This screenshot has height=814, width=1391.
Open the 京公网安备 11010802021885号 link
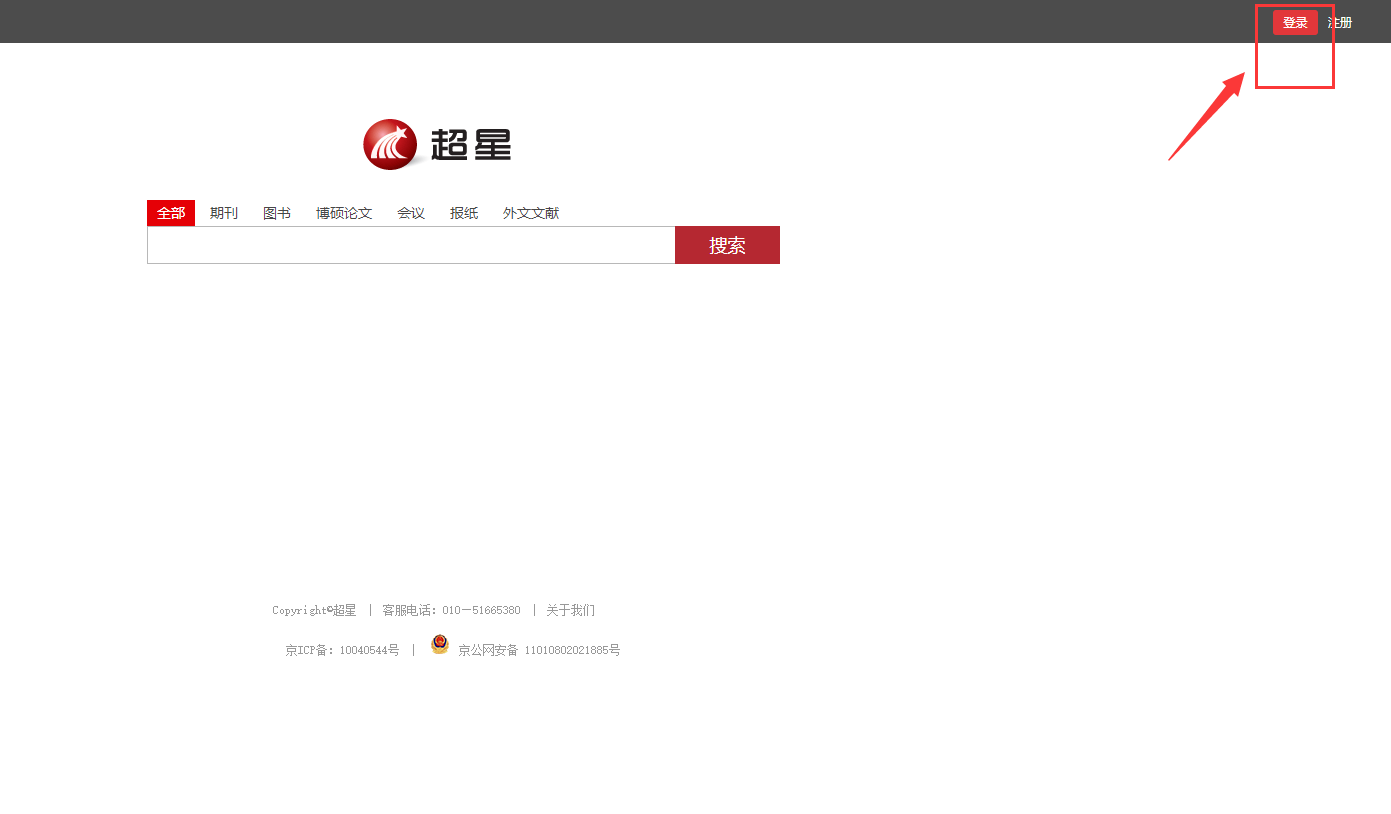pos(539,650)
